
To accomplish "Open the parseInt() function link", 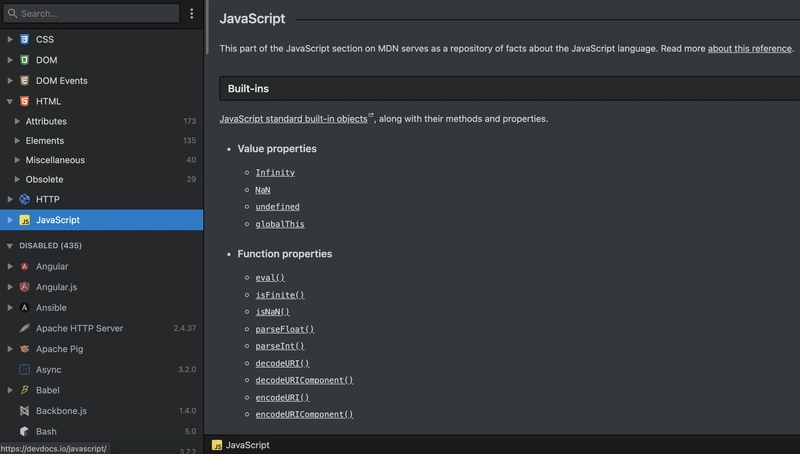I will (x=280, y=346).
